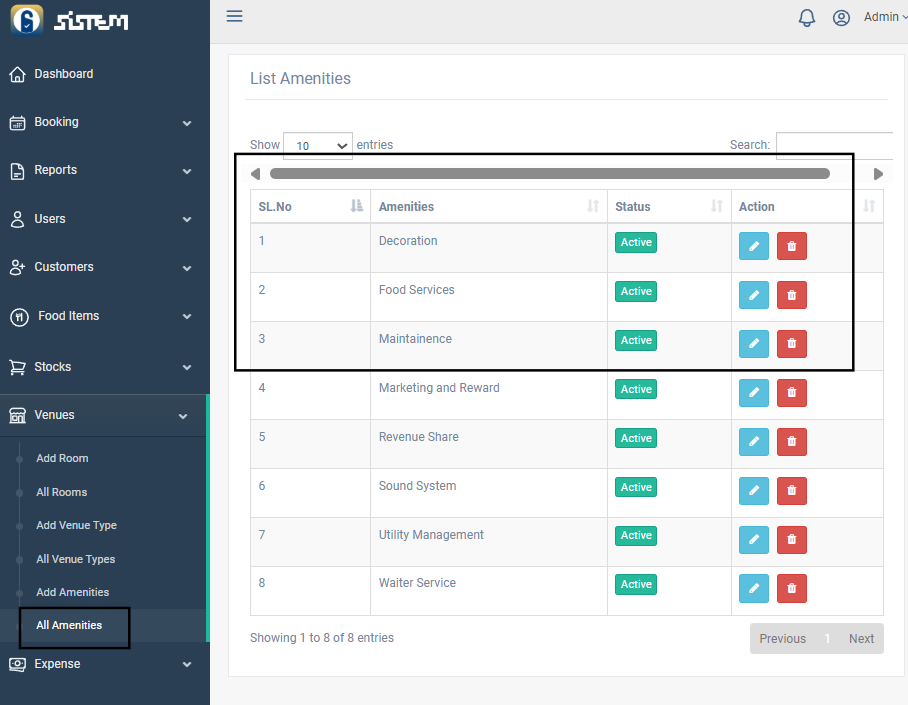Delete the Marketing and Reward amenity

click(x=792, y=393)
